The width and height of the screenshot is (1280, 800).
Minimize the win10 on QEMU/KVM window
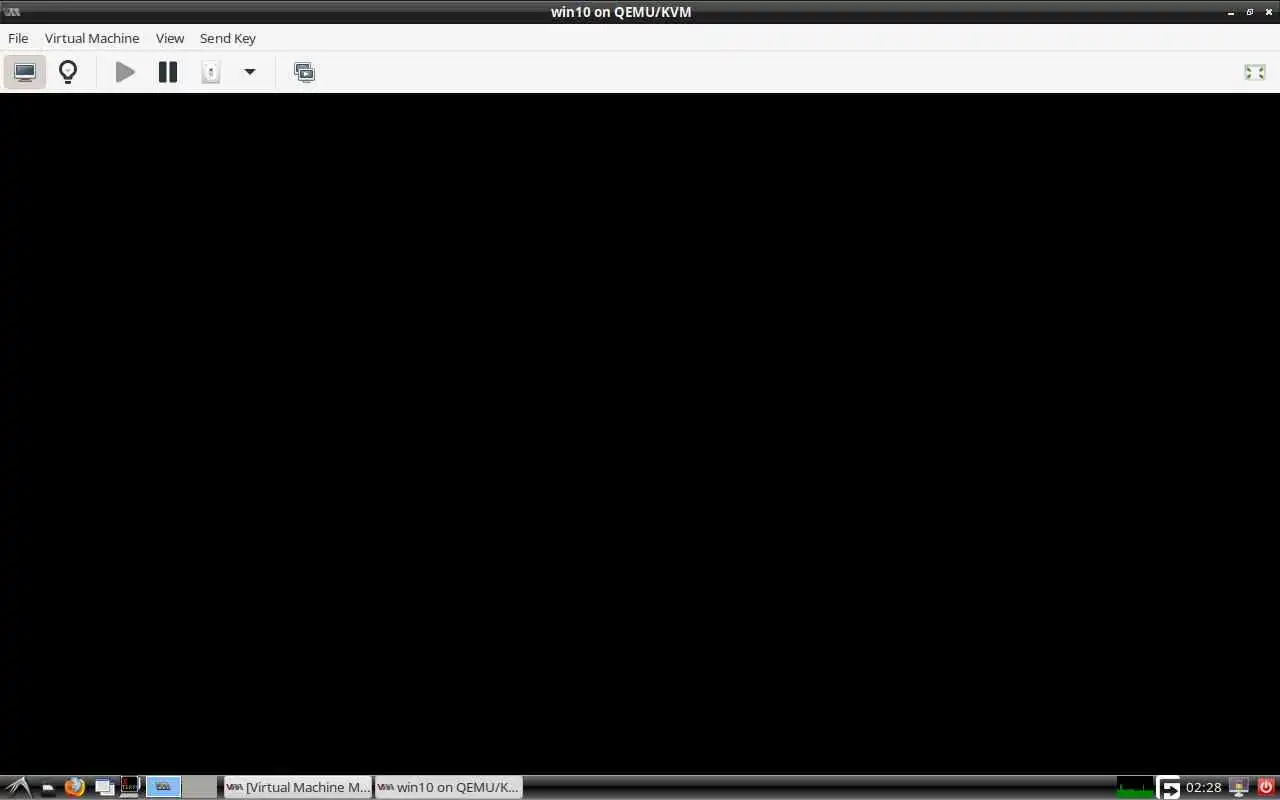click(1231, 12)
